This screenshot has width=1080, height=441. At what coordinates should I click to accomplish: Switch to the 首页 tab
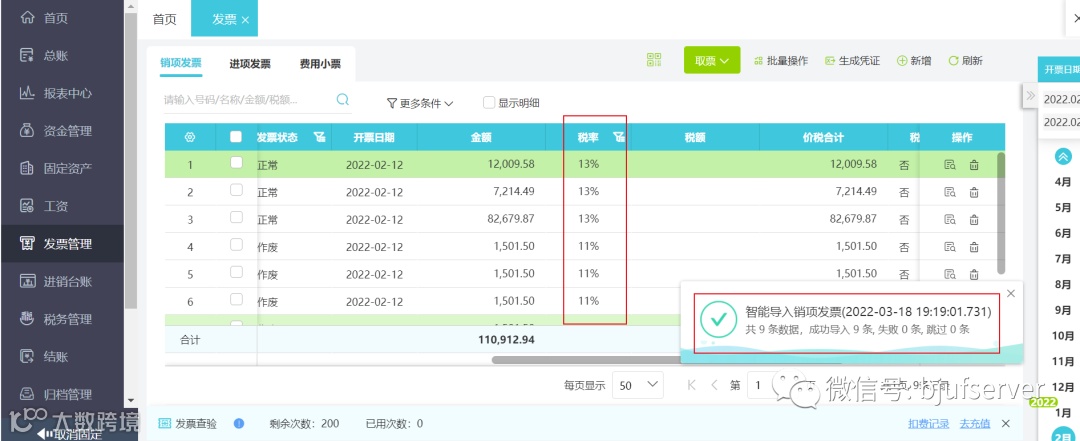tap(165, 19)
